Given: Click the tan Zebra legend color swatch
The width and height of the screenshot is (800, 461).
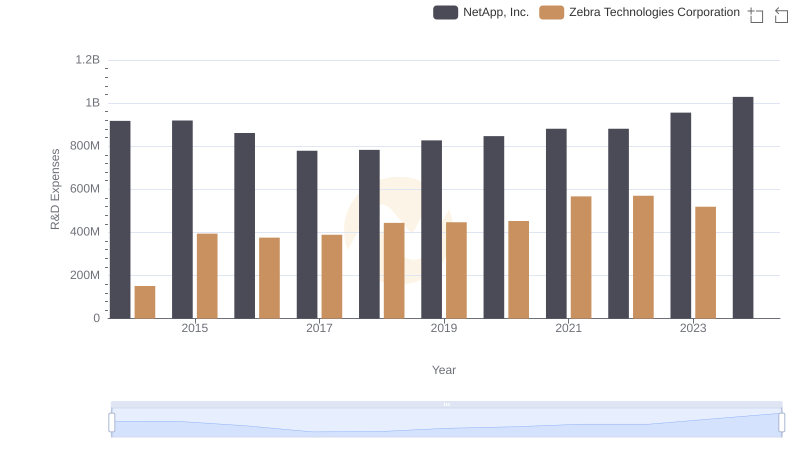Looking at the screenshot, I should click(551, 12).
